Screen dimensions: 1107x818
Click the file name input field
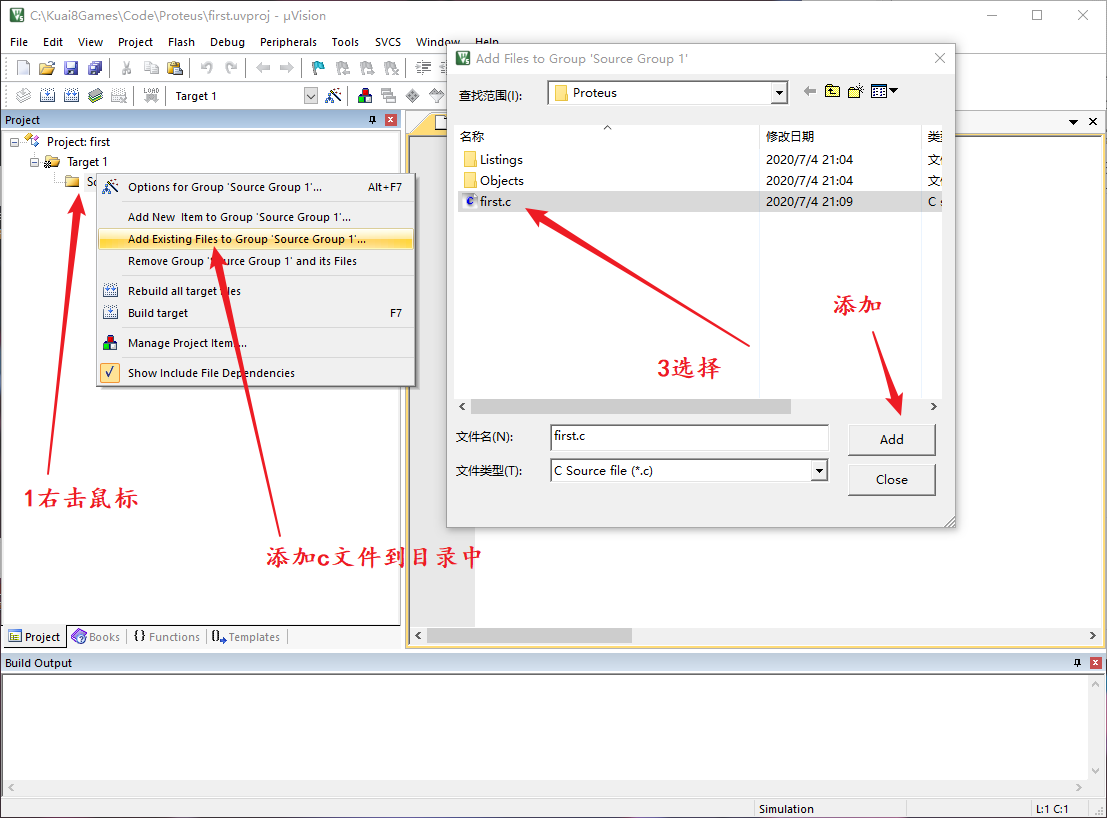coord(689,437)
